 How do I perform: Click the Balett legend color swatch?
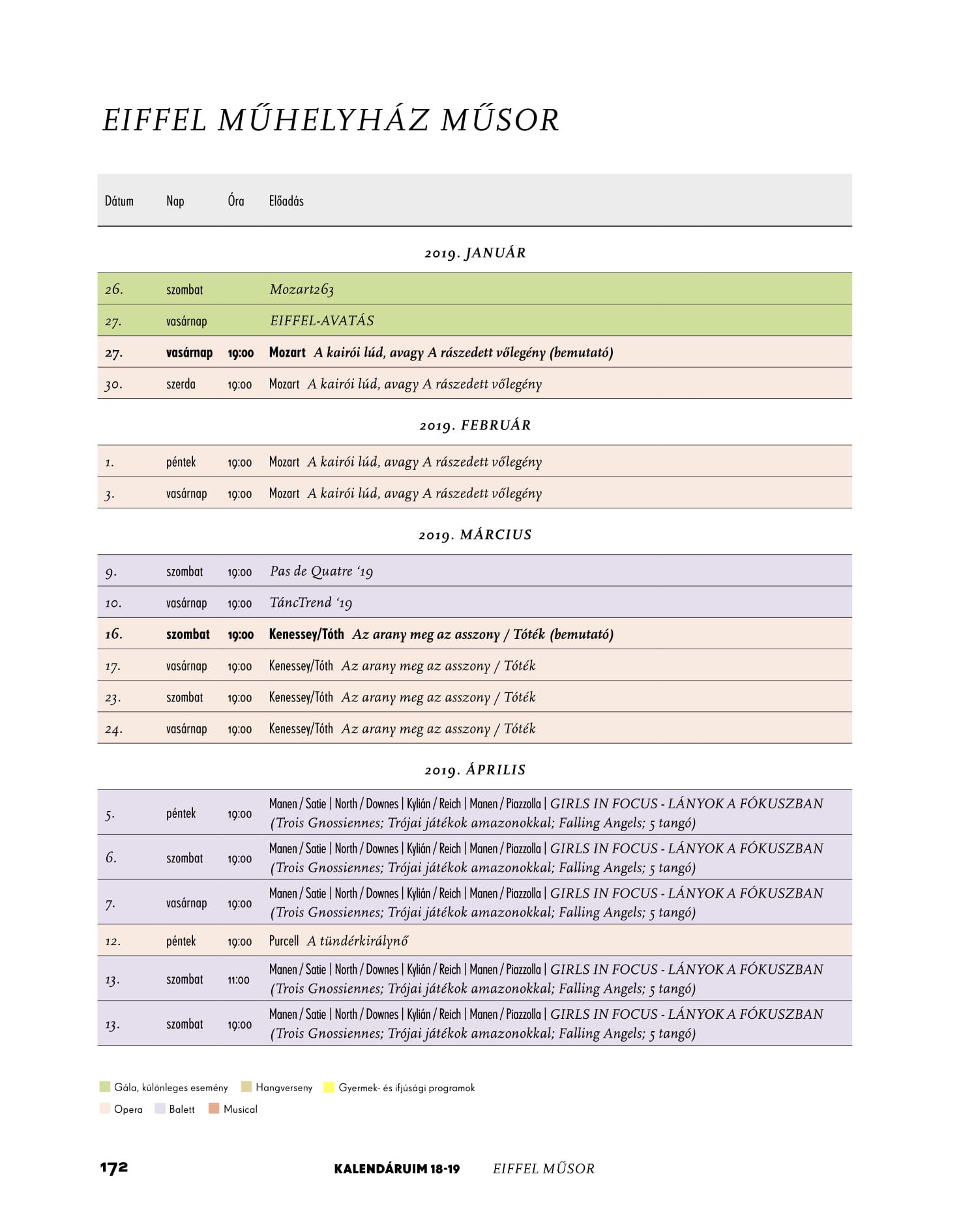click(160, 1108)
